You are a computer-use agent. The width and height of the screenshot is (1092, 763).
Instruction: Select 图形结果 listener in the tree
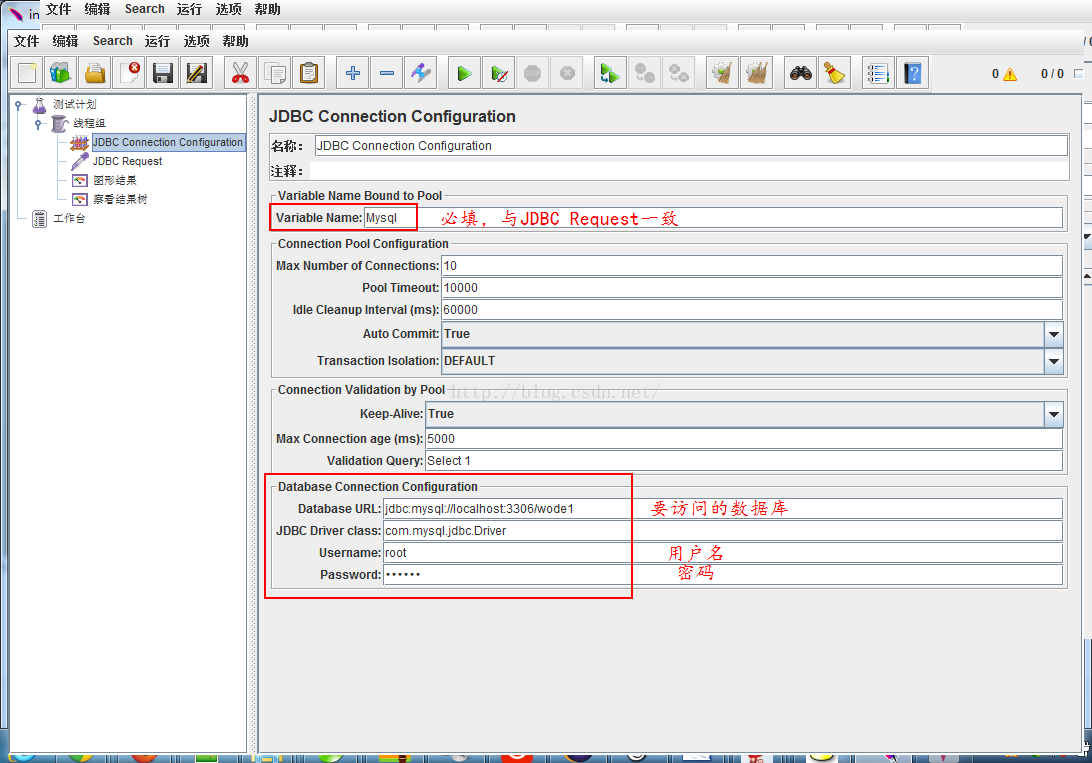[x=115, y=180]
